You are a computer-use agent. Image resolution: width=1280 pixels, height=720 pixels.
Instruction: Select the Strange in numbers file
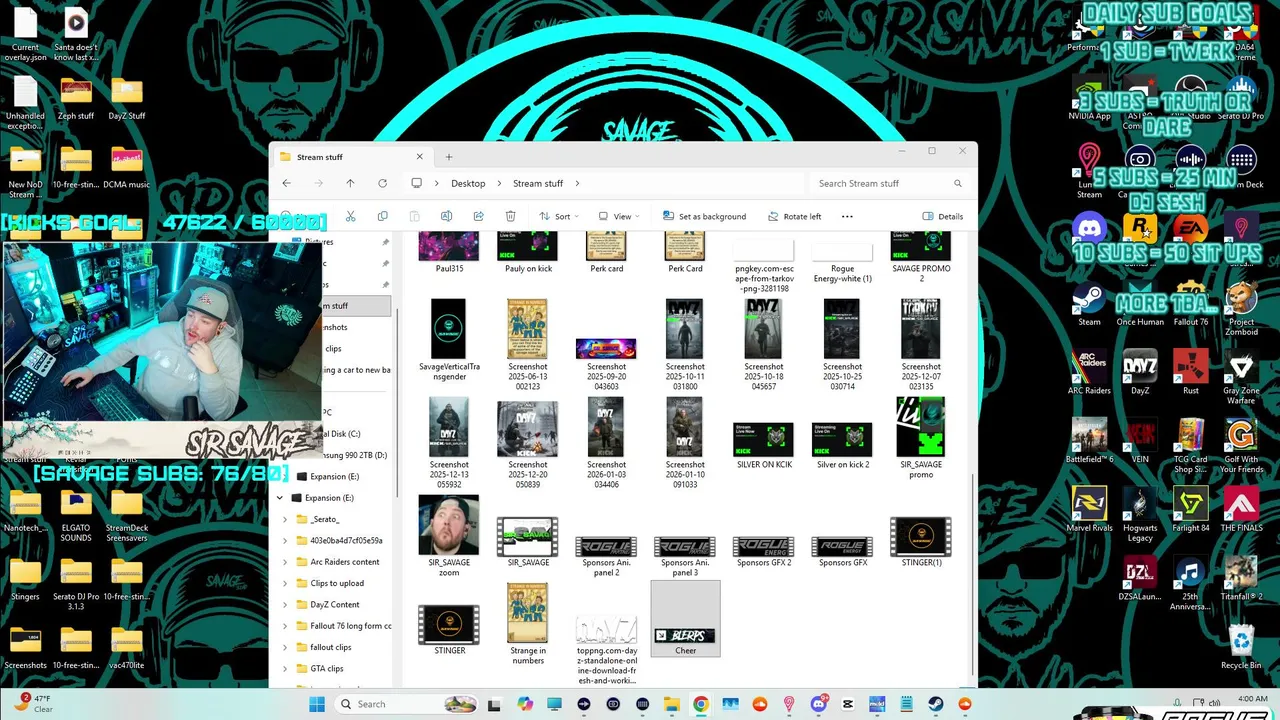click(x=528, y=624)
